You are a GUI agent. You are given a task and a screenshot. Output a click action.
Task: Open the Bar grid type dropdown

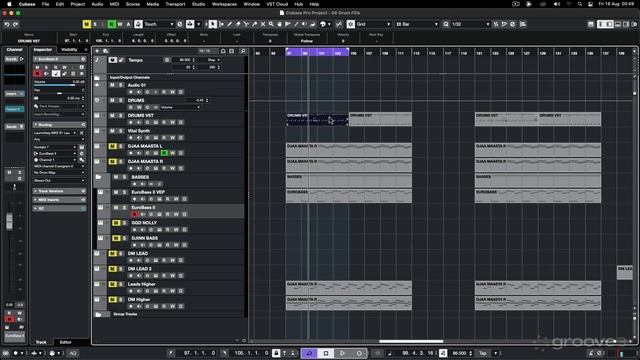click(417, 24)
